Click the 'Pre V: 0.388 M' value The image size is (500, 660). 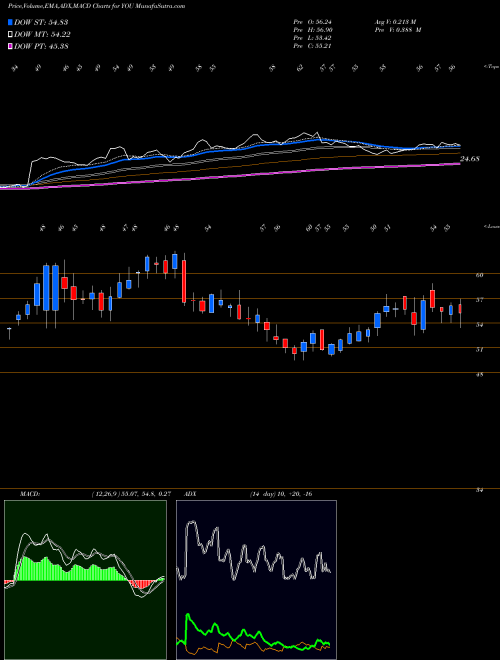pos(397,30)
